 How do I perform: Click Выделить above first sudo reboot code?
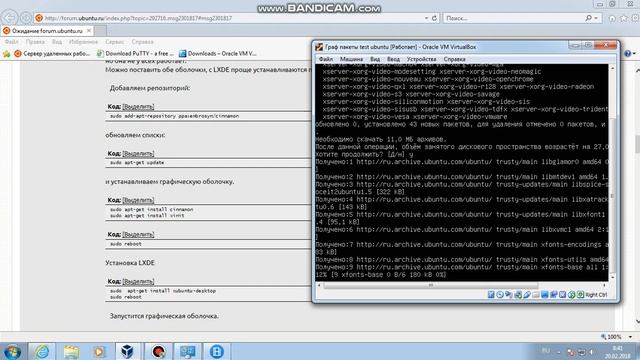tap(138, 234)
